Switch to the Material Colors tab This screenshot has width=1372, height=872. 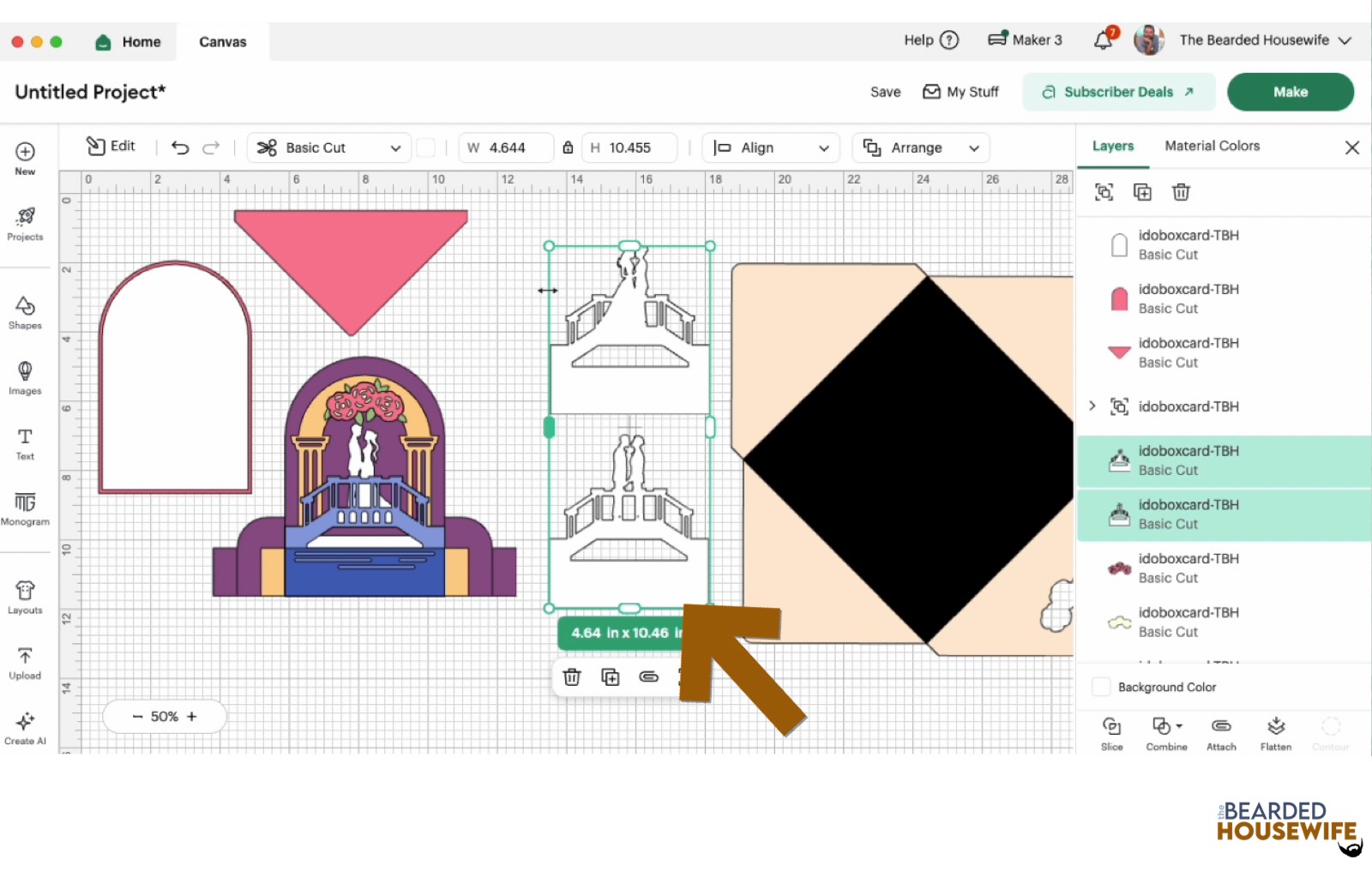point(1212,146)
